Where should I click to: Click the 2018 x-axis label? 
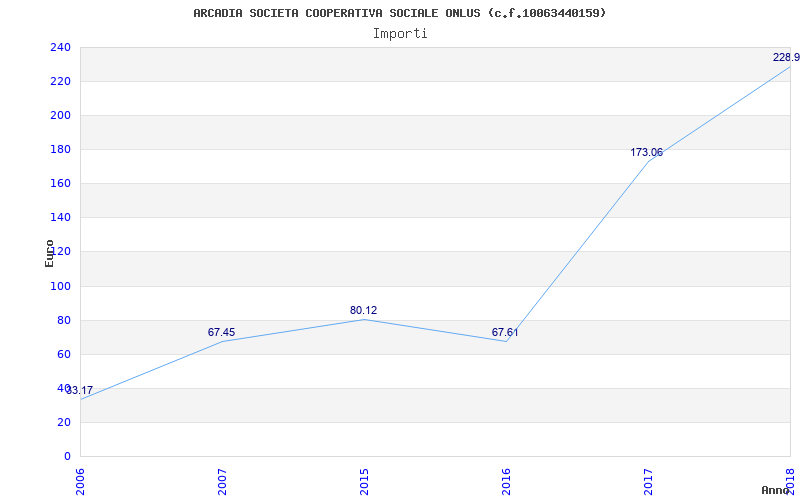click(x=790, y=482)
